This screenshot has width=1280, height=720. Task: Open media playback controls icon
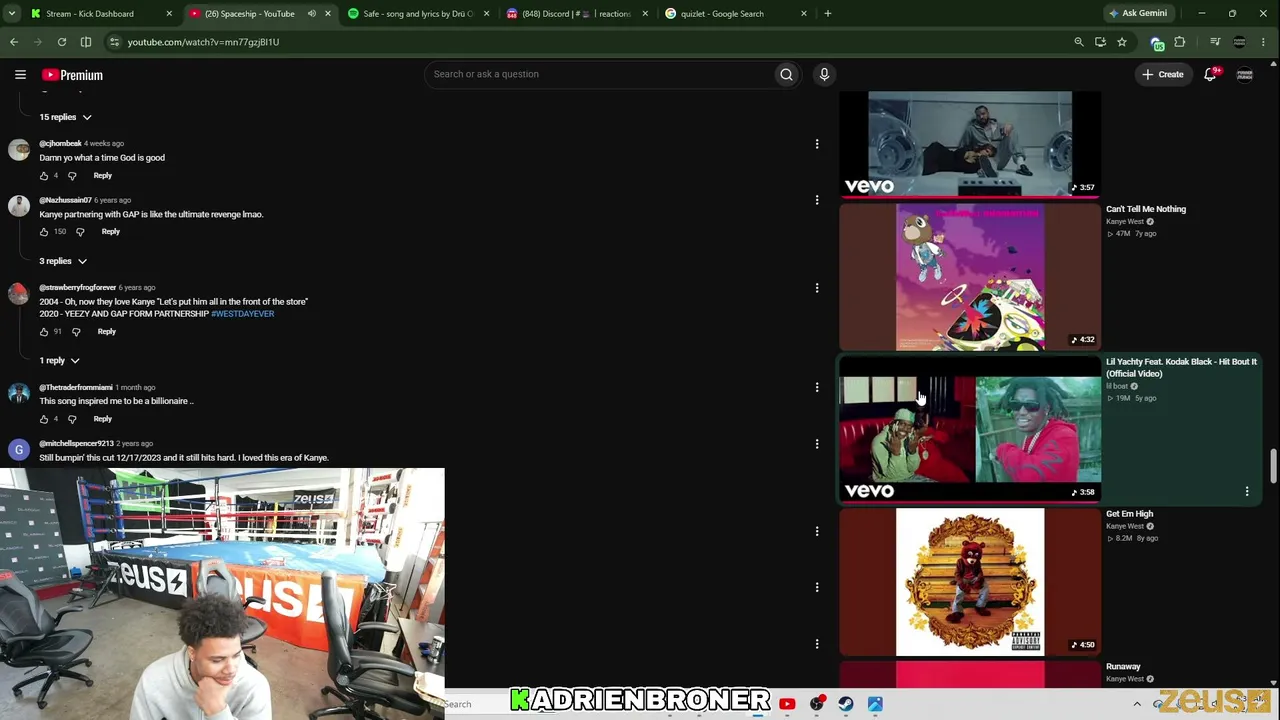tap(1215, 42)
